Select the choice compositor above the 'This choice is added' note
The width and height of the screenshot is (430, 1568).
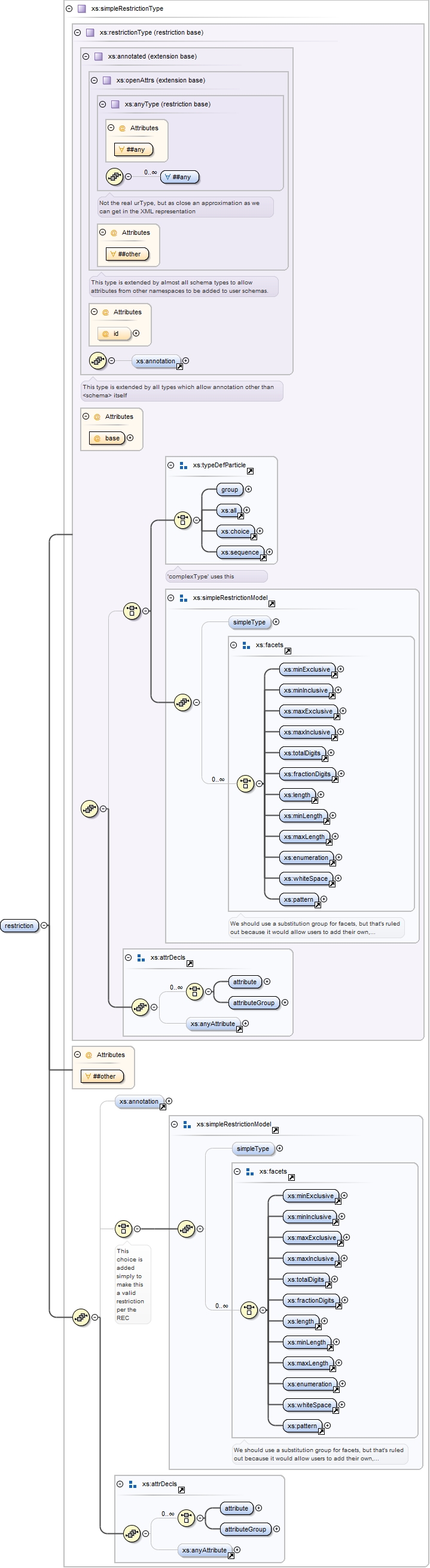pos(124,1229)
